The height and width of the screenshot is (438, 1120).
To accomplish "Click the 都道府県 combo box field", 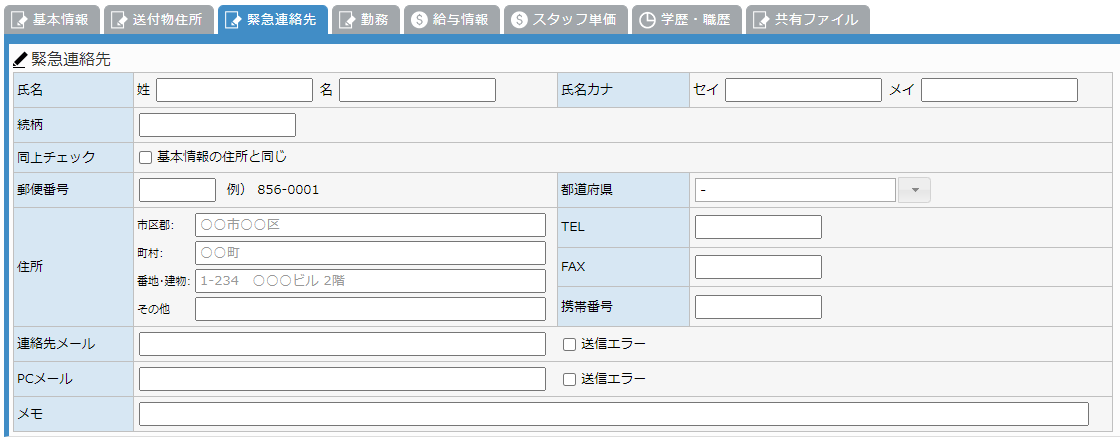I will pyautogui.click(x=795, y=190).
